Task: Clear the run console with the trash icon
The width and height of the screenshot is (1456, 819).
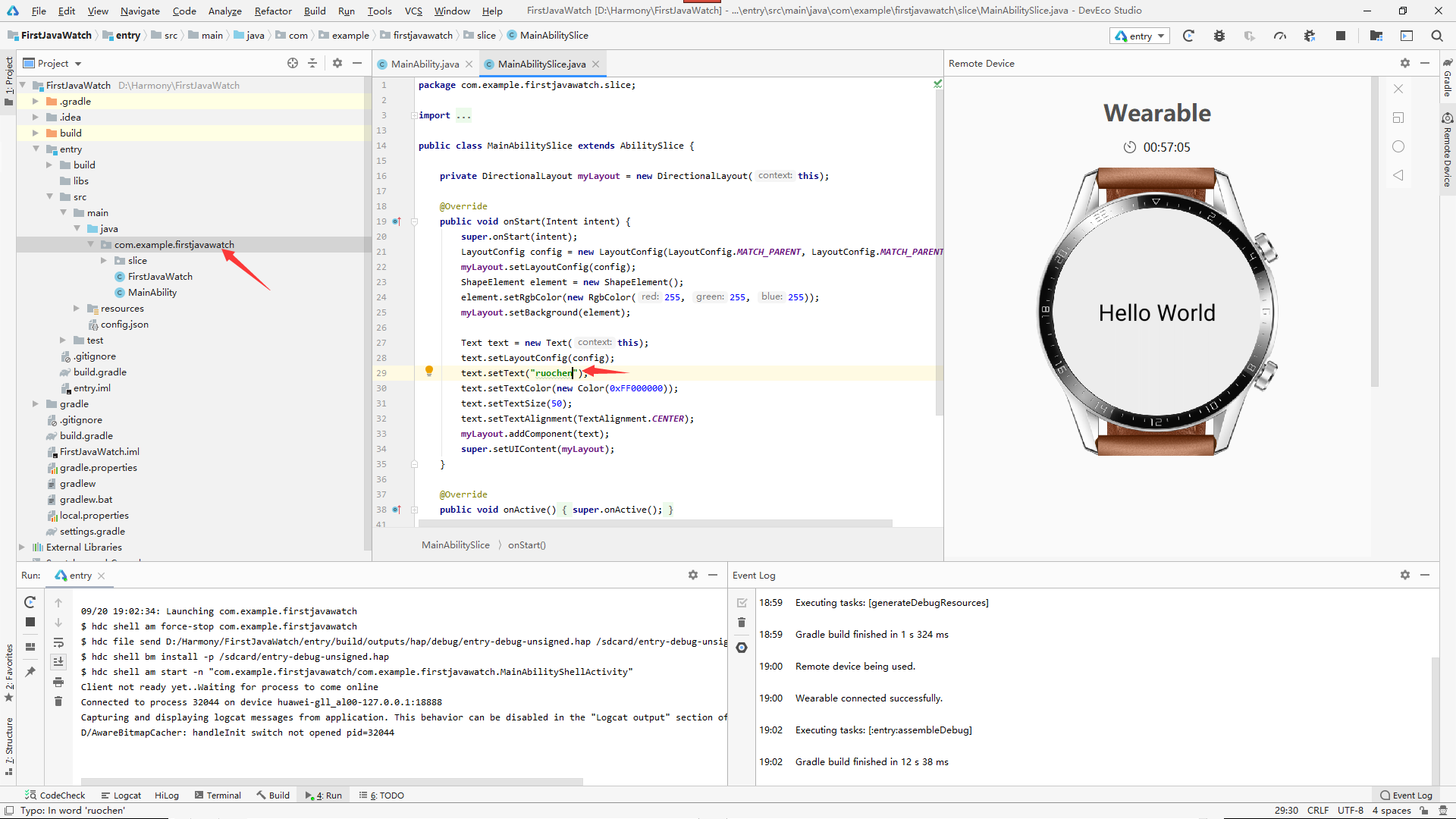Action: (x=58, y=701)
